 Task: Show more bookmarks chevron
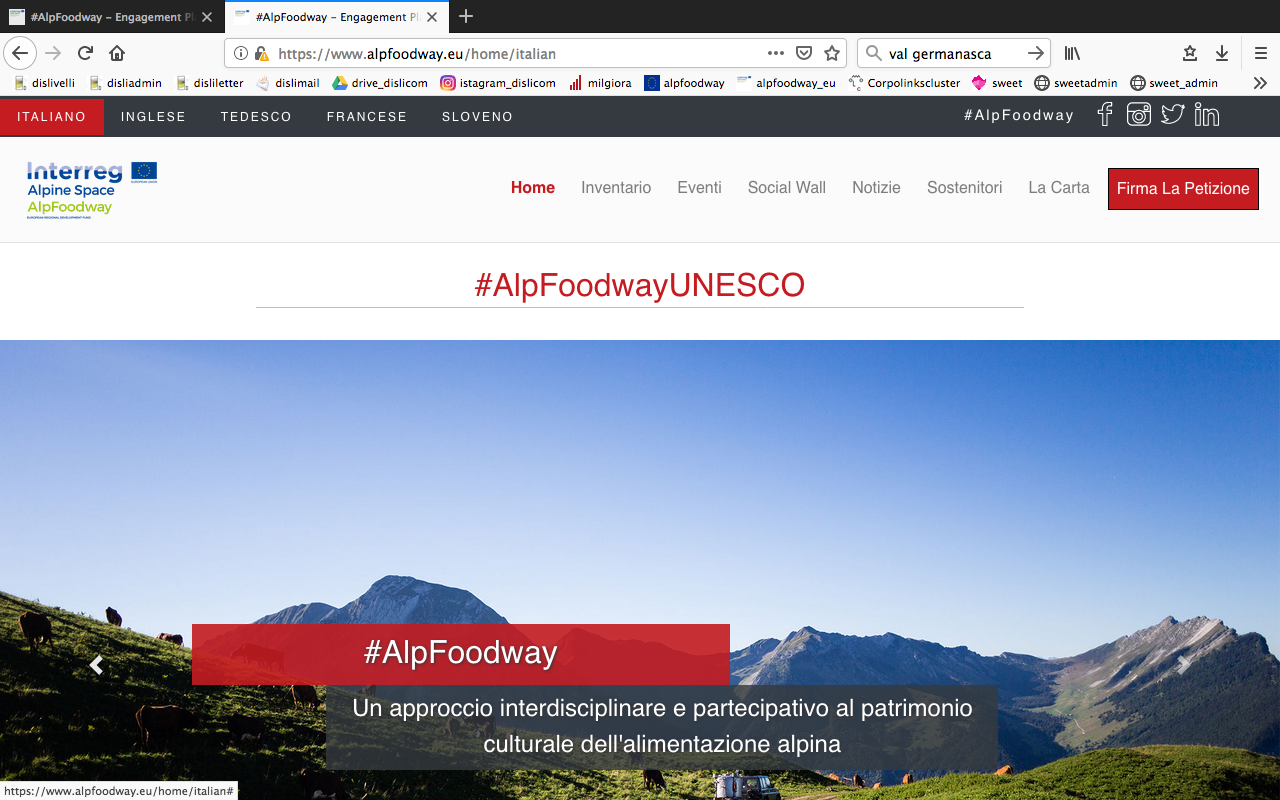tap(1260, 83)
